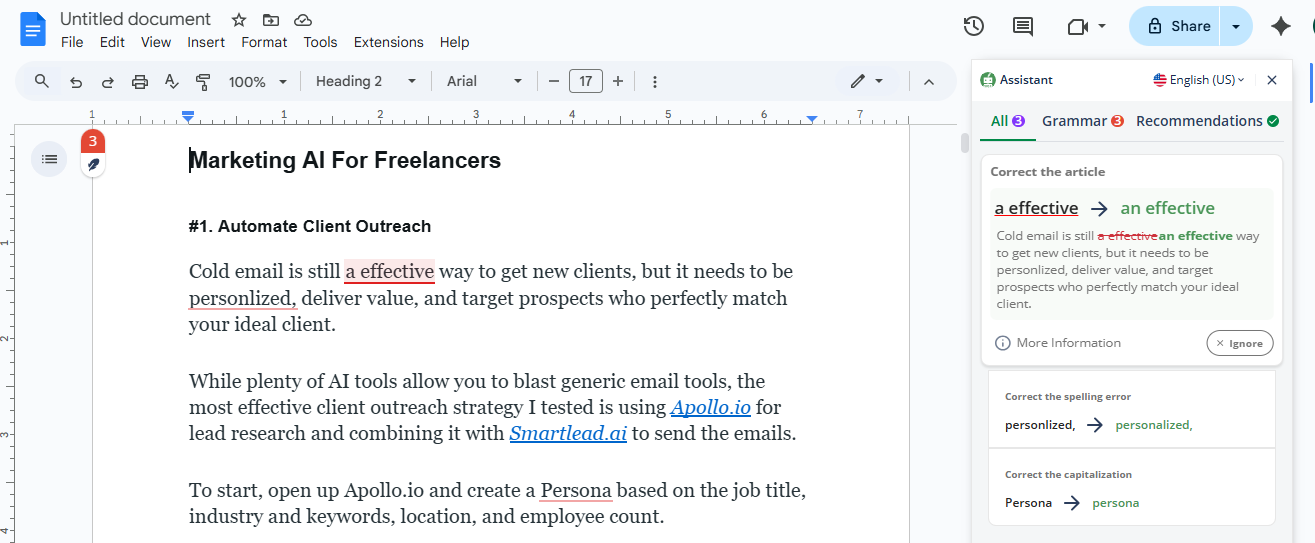Open the zoom 100% dropdown
The height and width of the screenshot is (543, 1315).
pyautogui.click(x=257, y=82)
